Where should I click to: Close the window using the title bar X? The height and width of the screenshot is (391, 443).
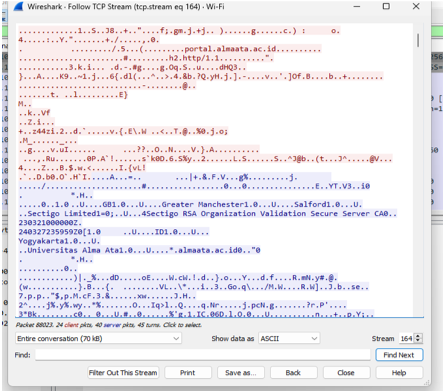coord(416,6)
